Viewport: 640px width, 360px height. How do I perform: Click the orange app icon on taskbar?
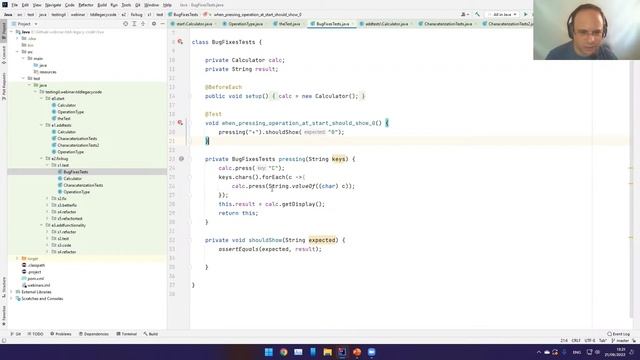click(357, 352)
